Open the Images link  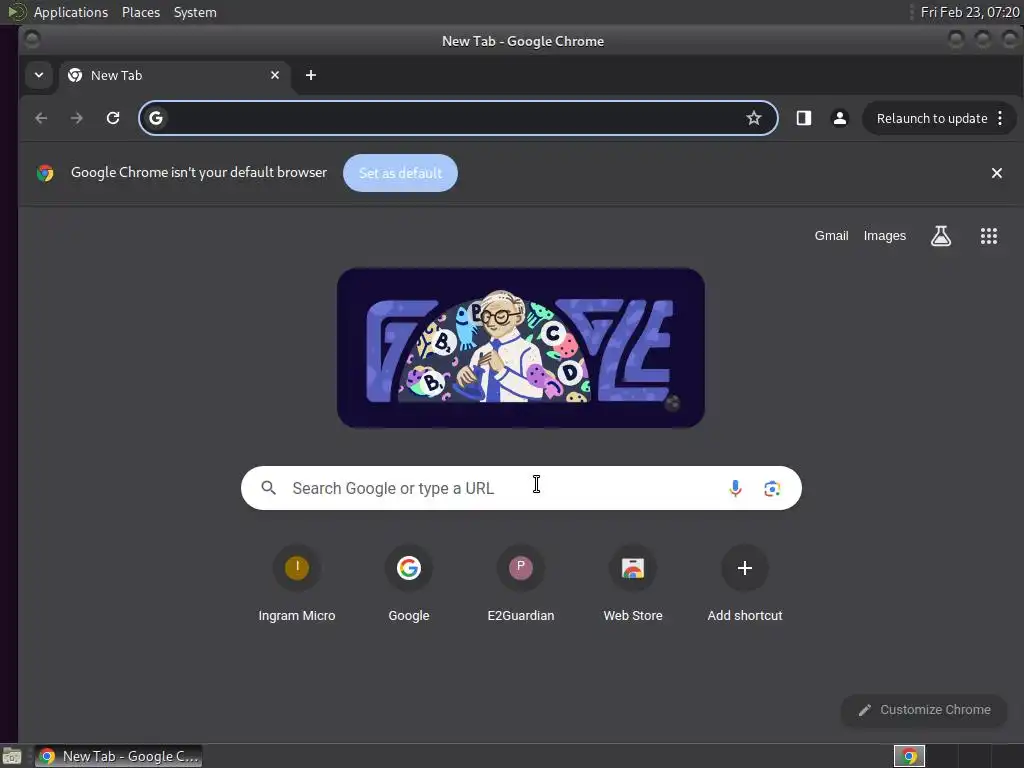[x=885, y=236]
